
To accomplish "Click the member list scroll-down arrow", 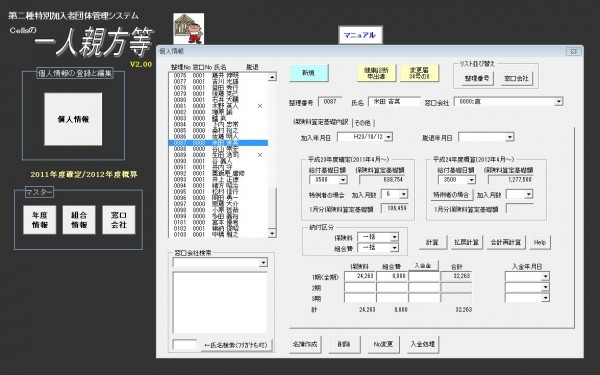I will (272, 233).
